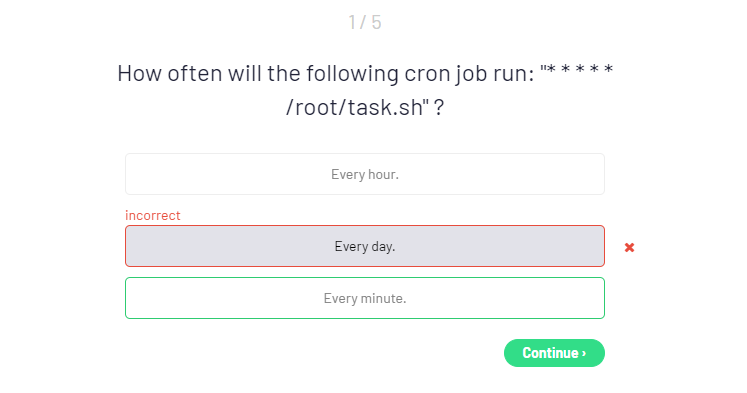Click the green Continue button

click(x=554, y=353)
